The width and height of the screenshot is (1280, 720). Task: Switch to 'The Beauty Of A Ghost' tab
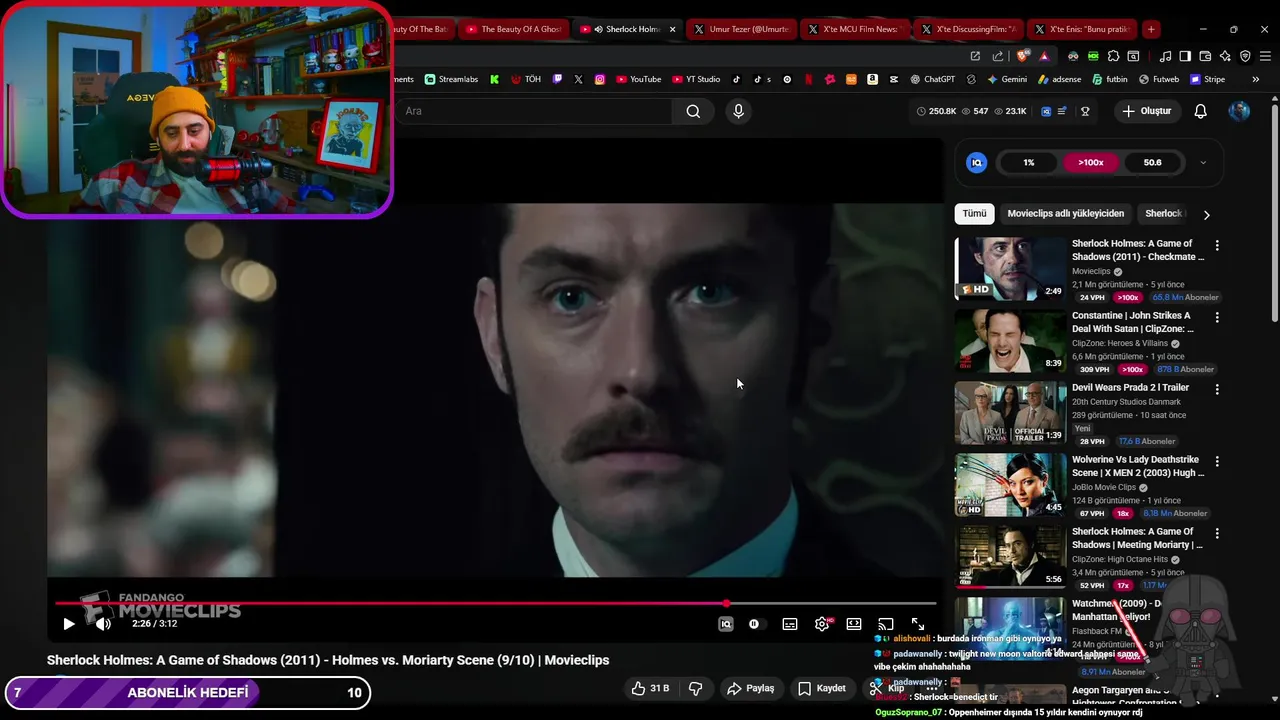coord(513,29)
